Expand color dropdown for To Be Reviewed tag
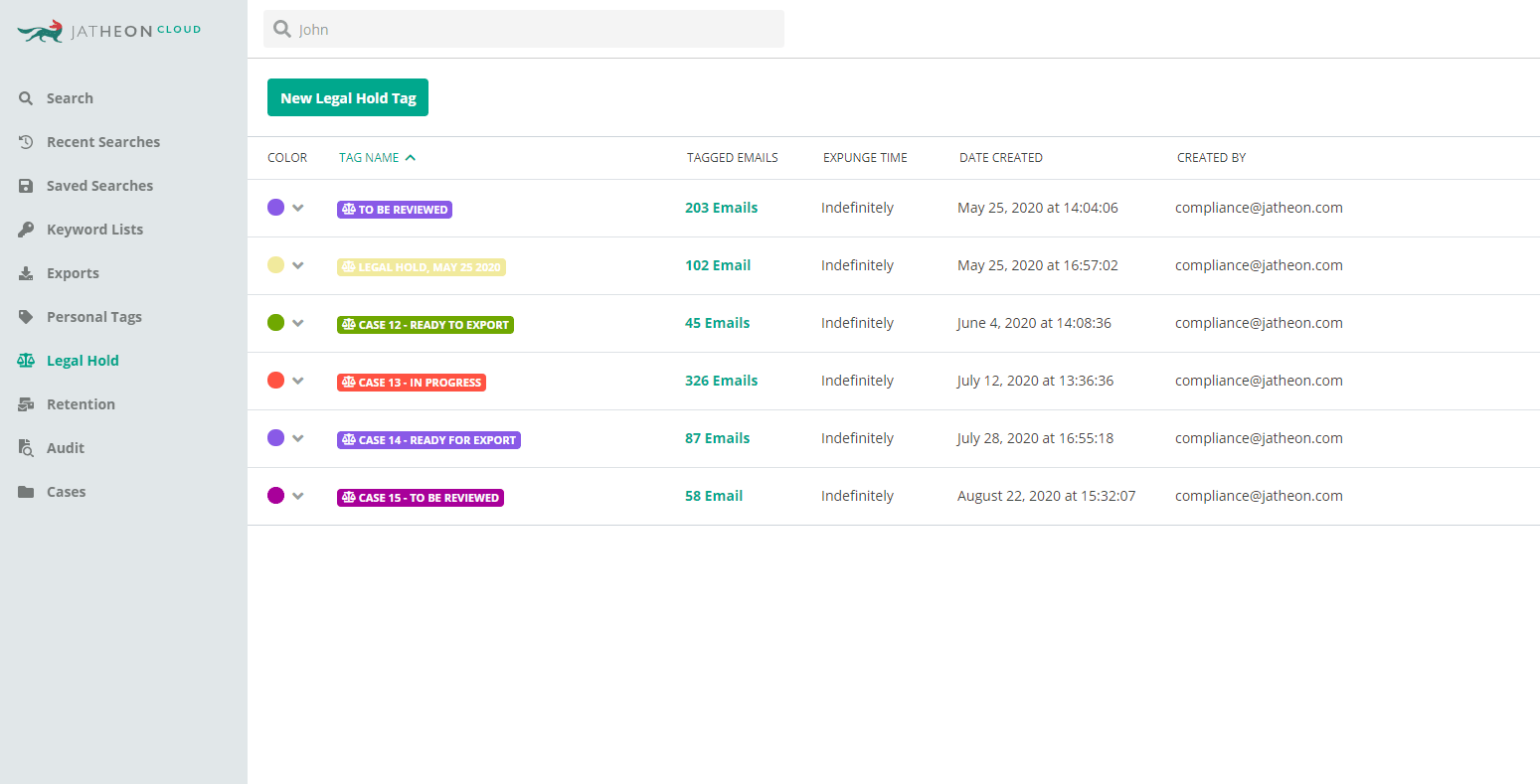1540x784 pixels. pos(298,209)
